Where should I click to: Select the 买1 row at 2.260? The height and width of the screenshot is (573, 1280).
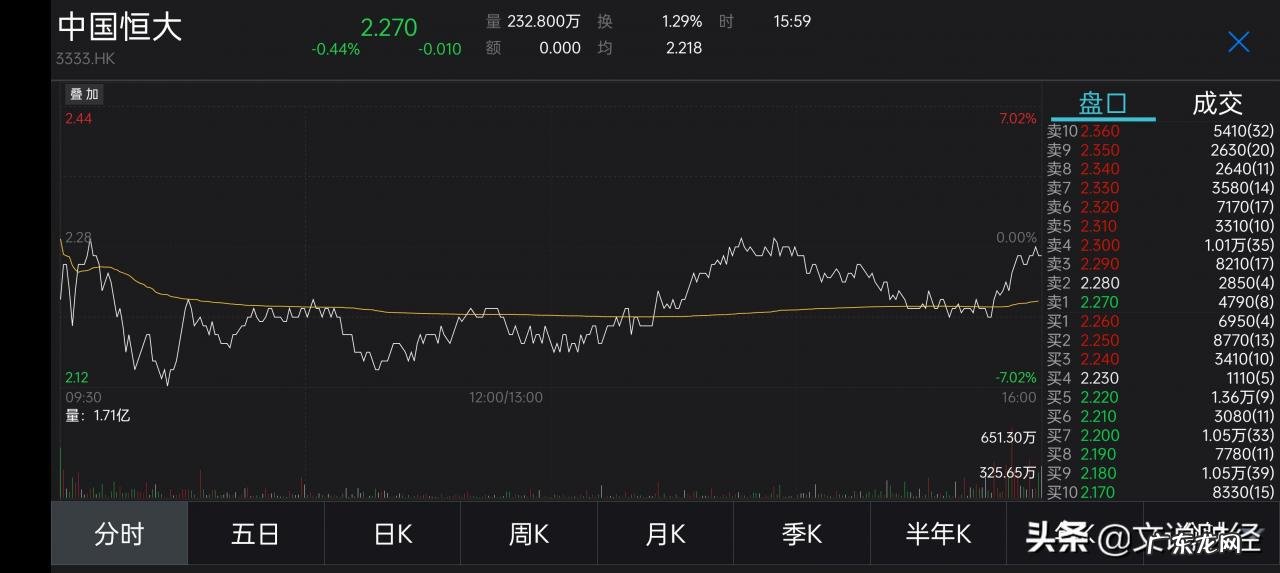1160,321
